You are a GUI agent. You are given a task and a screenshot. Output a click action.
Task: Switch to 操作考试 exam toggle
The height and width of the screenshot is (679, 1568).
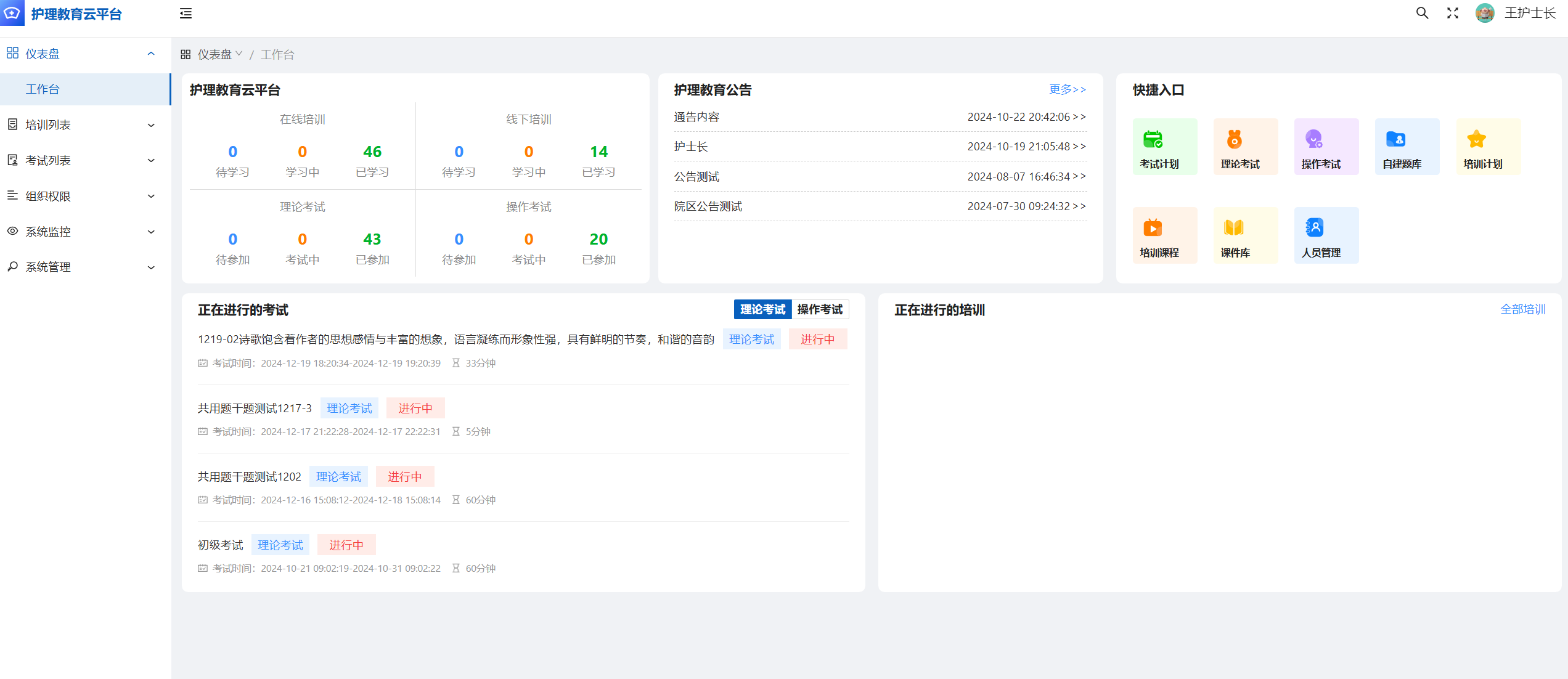(x=820, y=309)
